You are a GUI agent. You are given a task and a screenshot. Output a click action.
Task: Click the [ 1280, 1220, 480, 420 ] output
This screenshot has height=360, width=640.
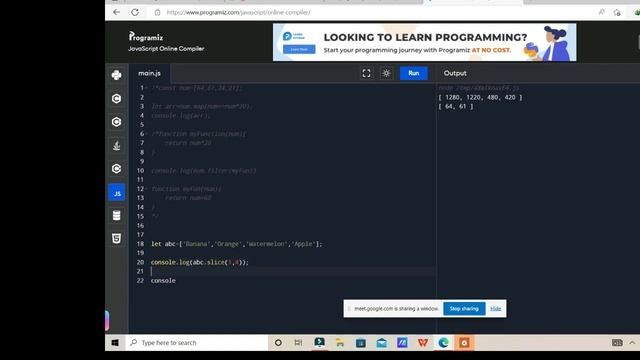tap(480, 97)
